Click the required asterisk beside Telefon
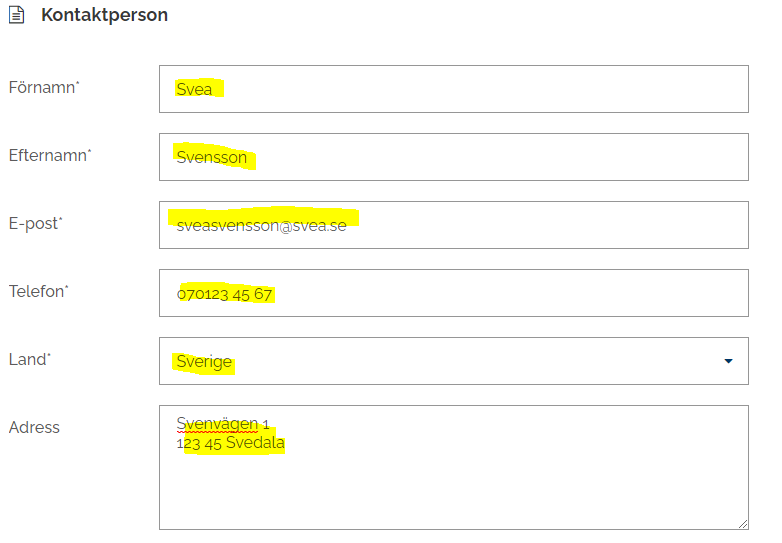The image size is (782, 543). click(67, 287)
